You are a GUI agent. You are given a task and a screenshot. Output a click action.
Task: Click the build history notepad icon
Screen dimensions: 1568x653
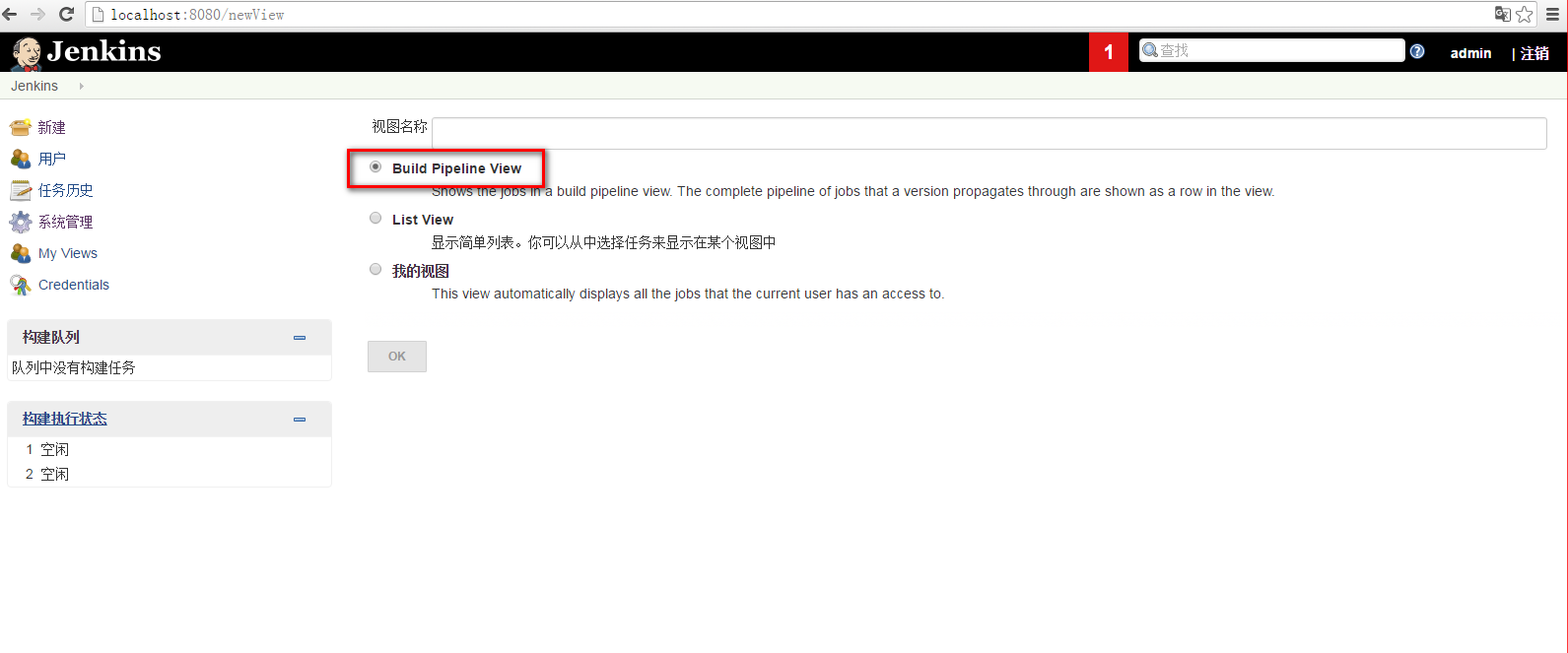(x=20, y=190)
